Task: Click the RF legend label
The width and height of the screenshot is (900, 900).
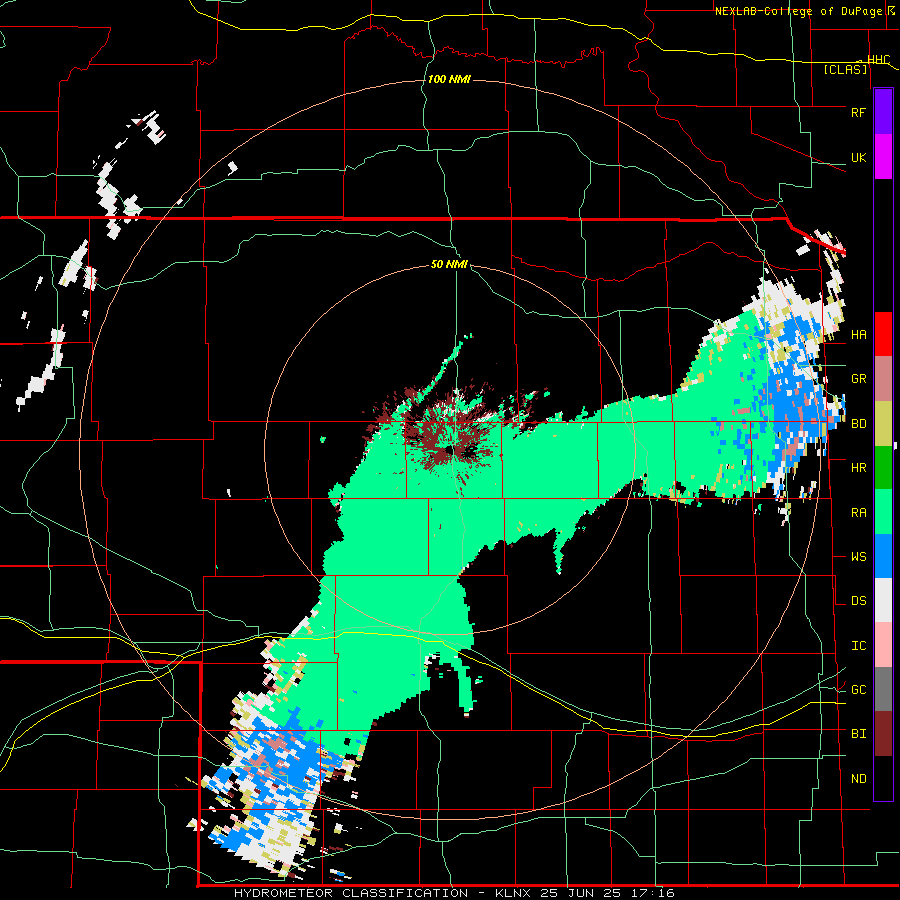Action: click(858, 112)
